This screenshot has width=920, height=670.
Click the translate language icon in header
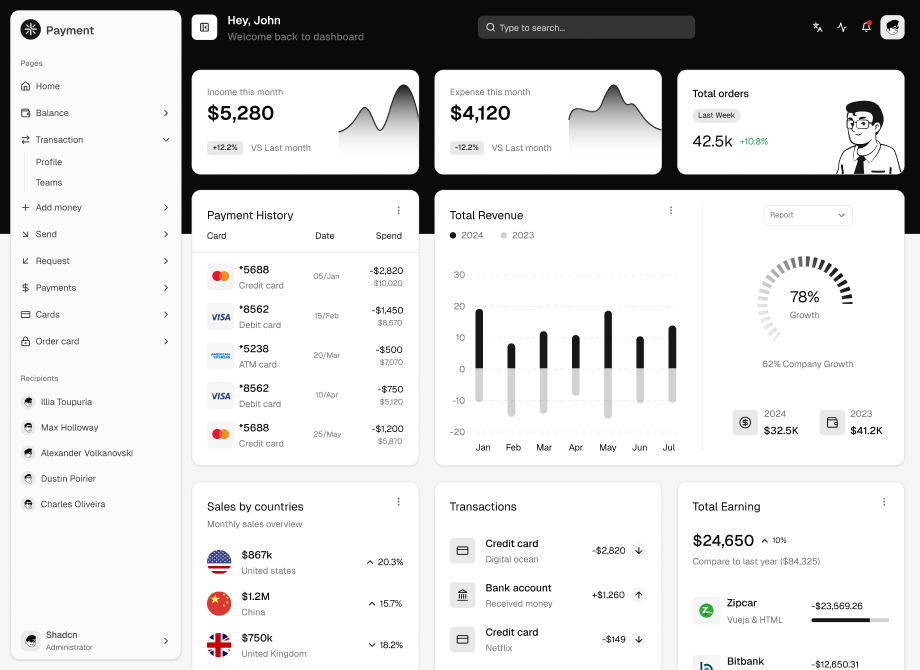817,27
